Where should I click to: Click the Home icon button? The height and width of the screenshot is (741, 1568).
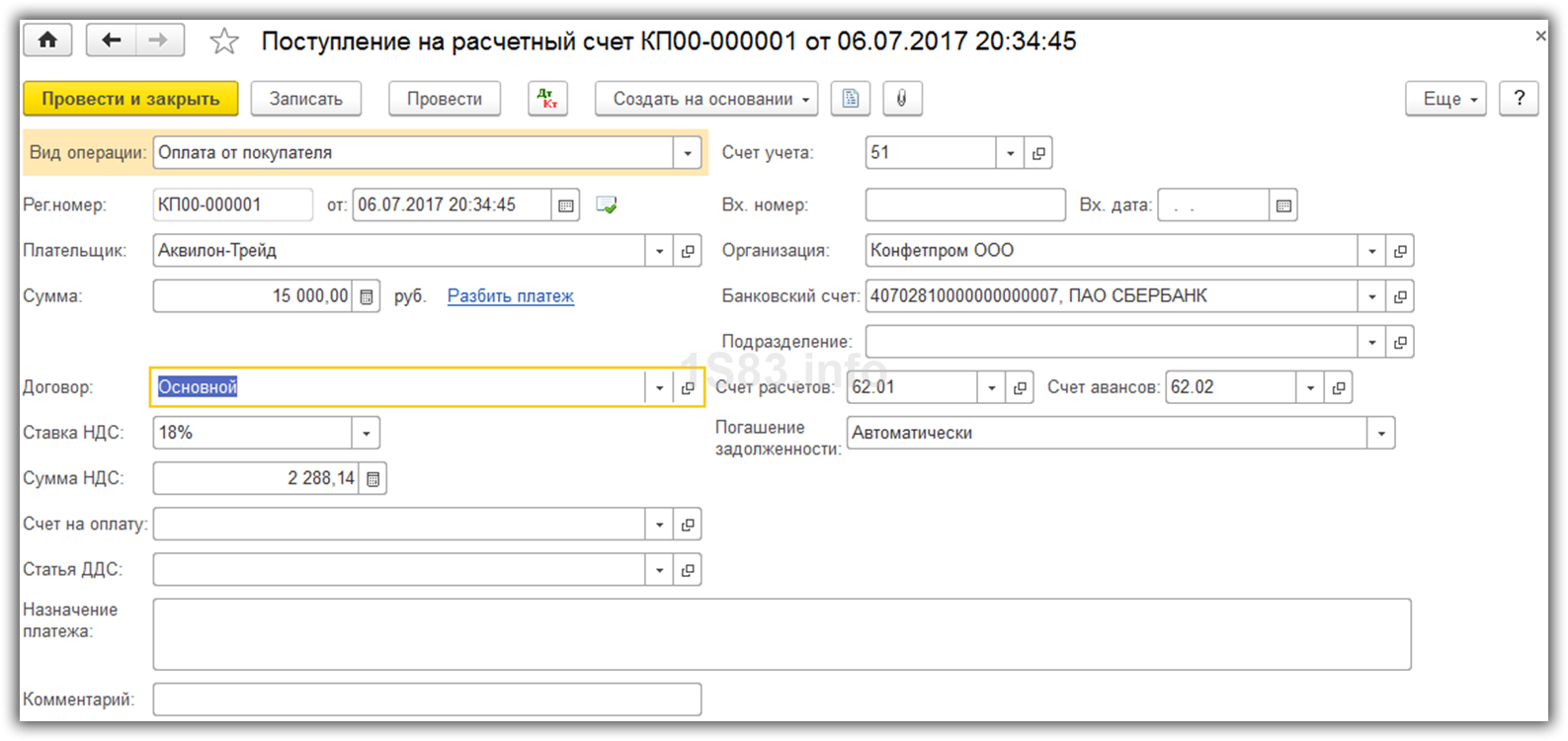pyautogui.click(x=47, y=41)
